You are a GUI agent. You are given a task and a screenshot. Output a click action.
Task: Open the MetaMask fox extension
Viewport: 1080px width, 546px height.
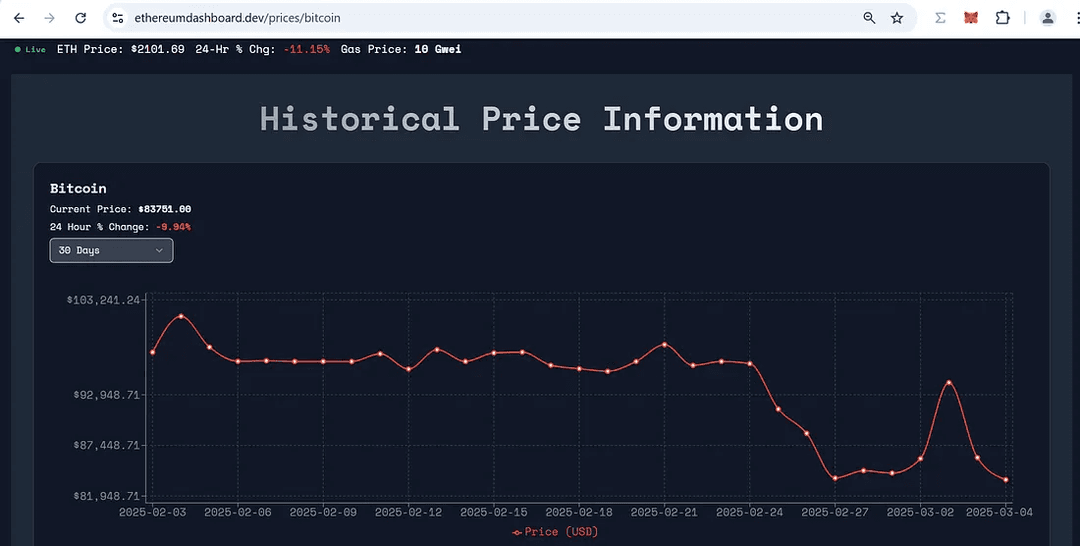971,18
